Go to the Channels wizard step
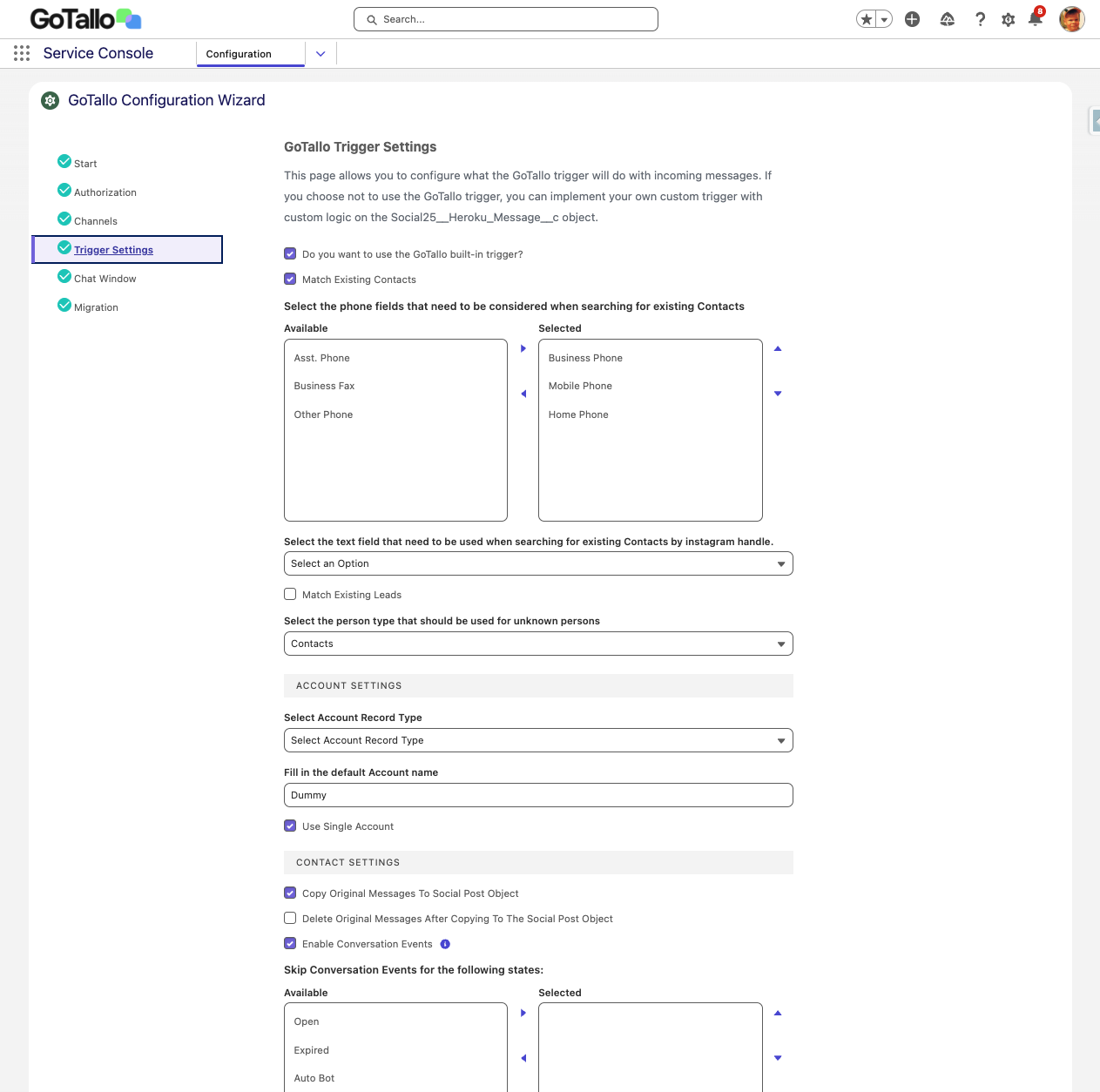The height and width of the screenshot is (1092, 1100). 95,221
